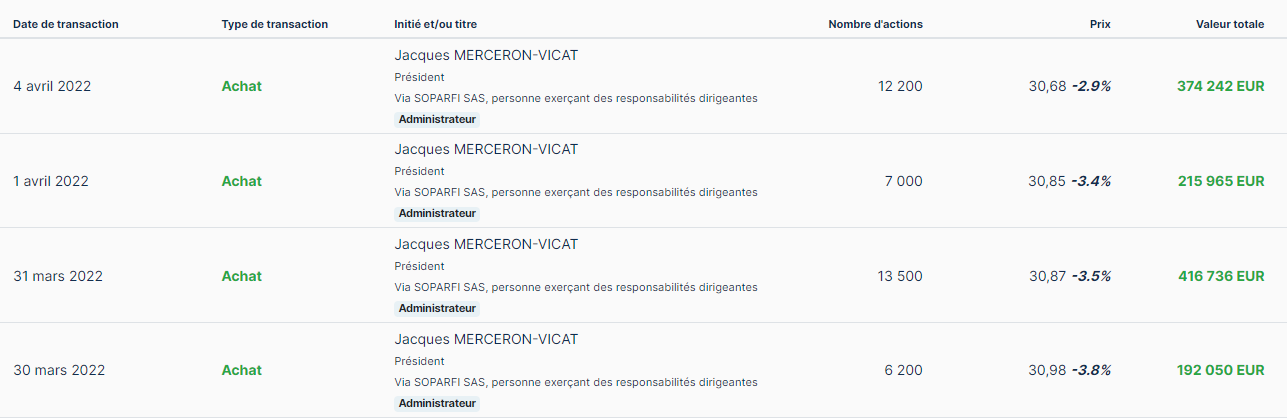Click the Administrateur badge in the 4 avril row
The height and width of the screenshot is (418, 1287).
(437, 119)
